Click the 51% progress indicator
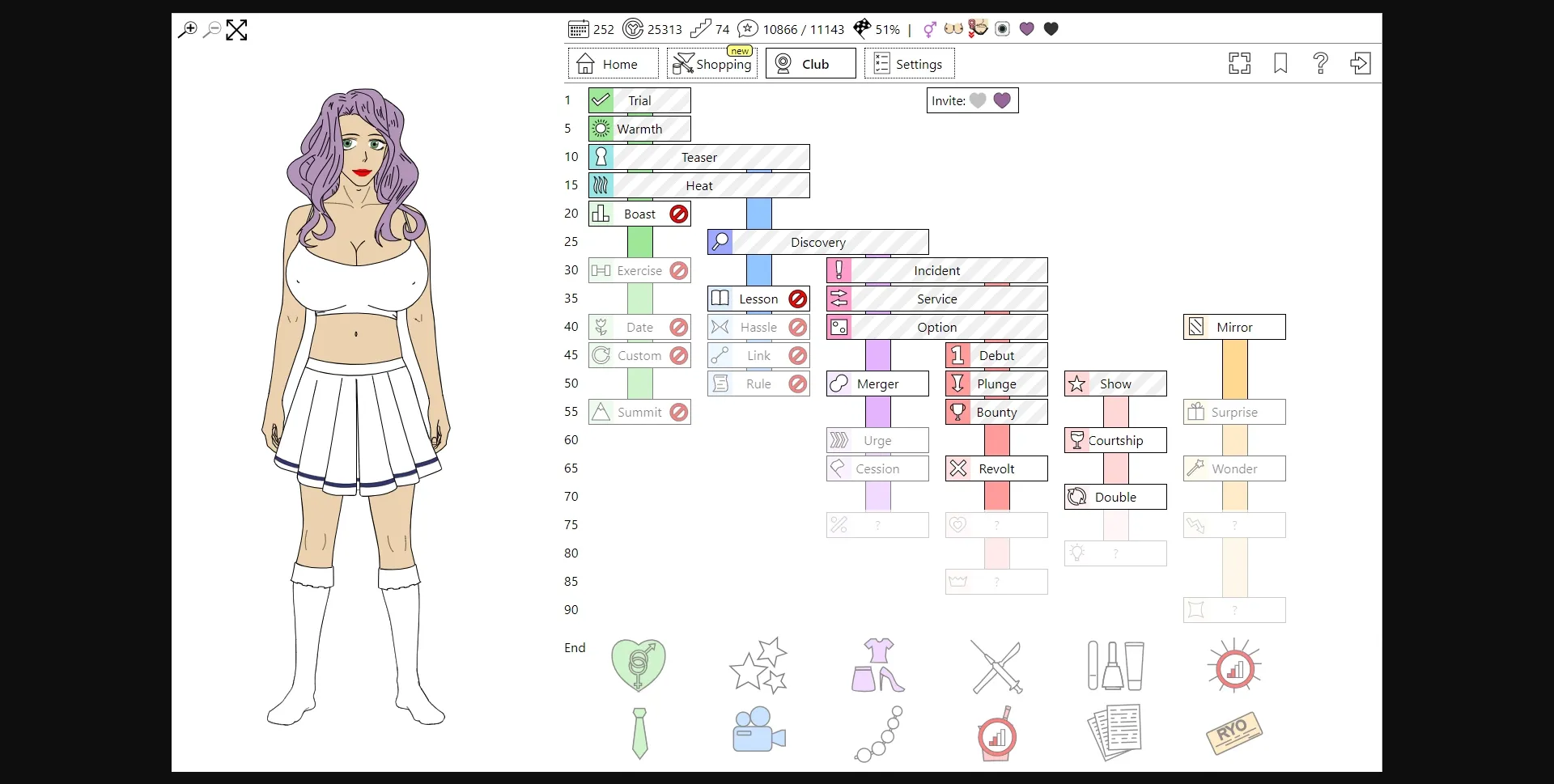Viewport: 1554px width, 784px height. [886, 29]
